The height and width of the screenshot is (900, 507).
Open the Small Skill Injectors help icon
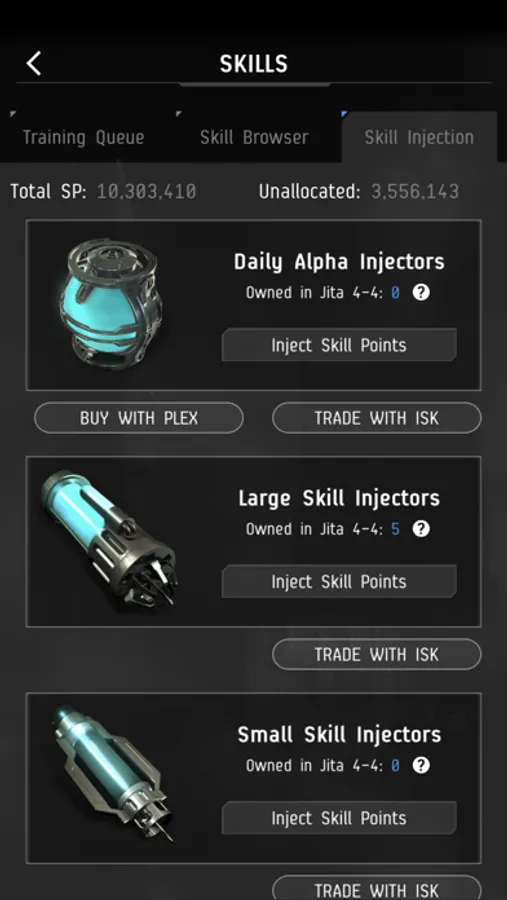click(x=421, y=765)
